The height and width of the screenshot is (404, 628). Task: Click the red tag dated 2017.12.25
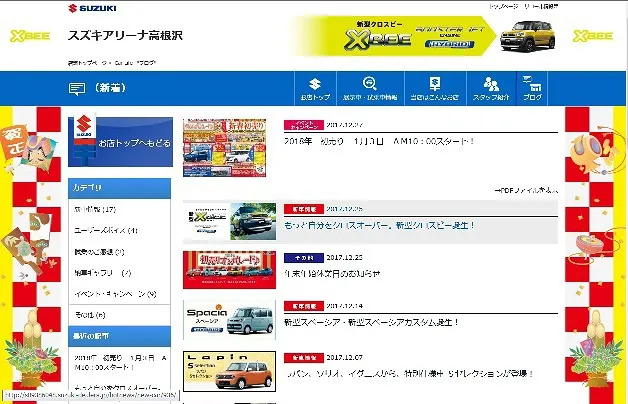click(304, 209)
